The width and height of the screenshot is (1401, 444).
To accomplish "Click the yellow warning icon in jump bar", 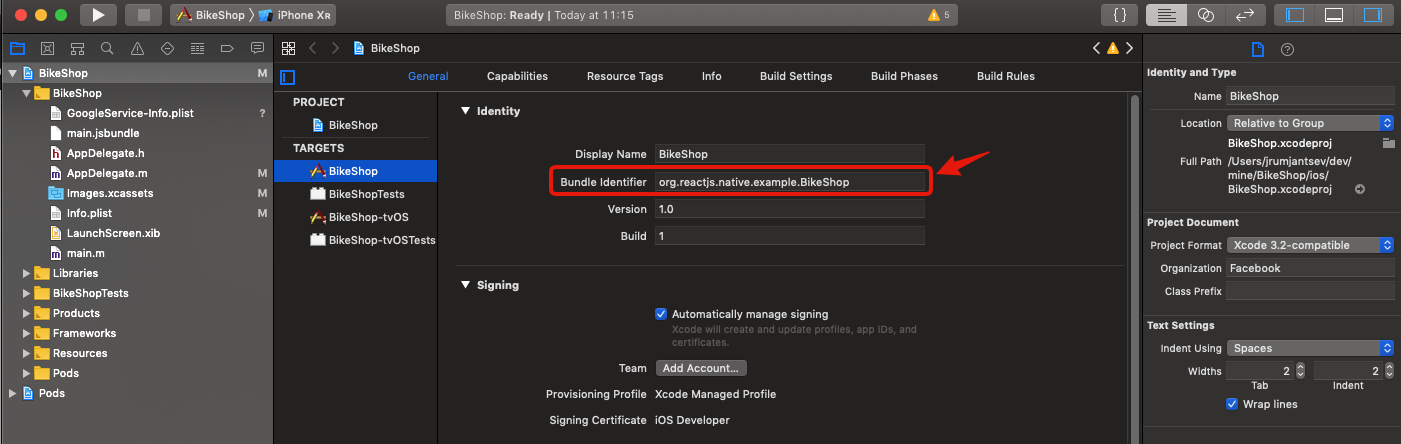I will tap(1112, 48).
